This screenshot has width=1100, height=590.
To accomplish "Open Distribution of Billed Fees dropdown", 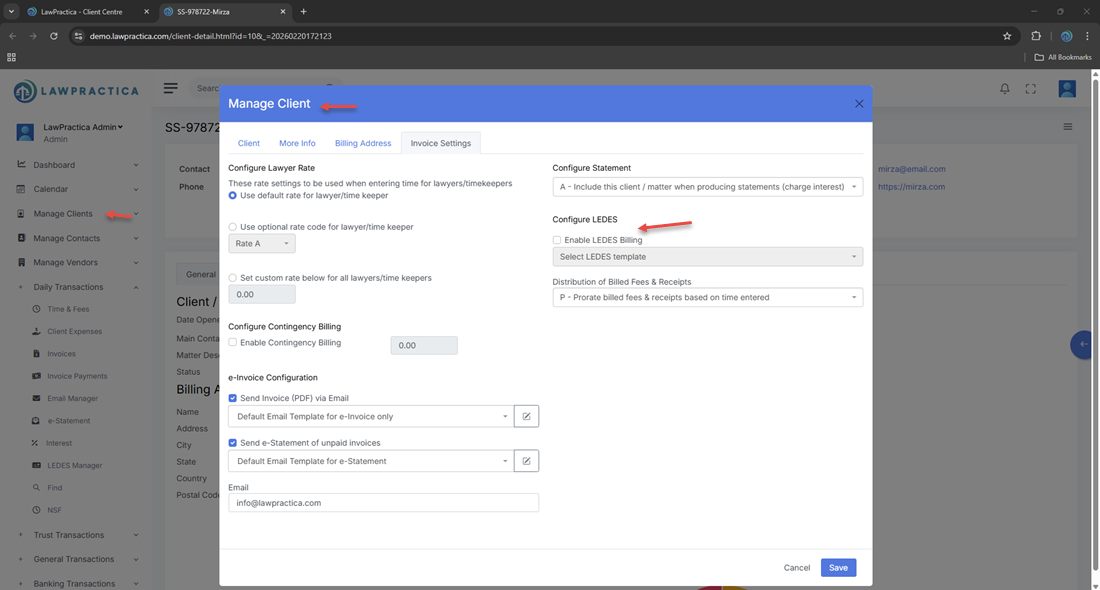I will pyautogui.click(x=707, y=297).
